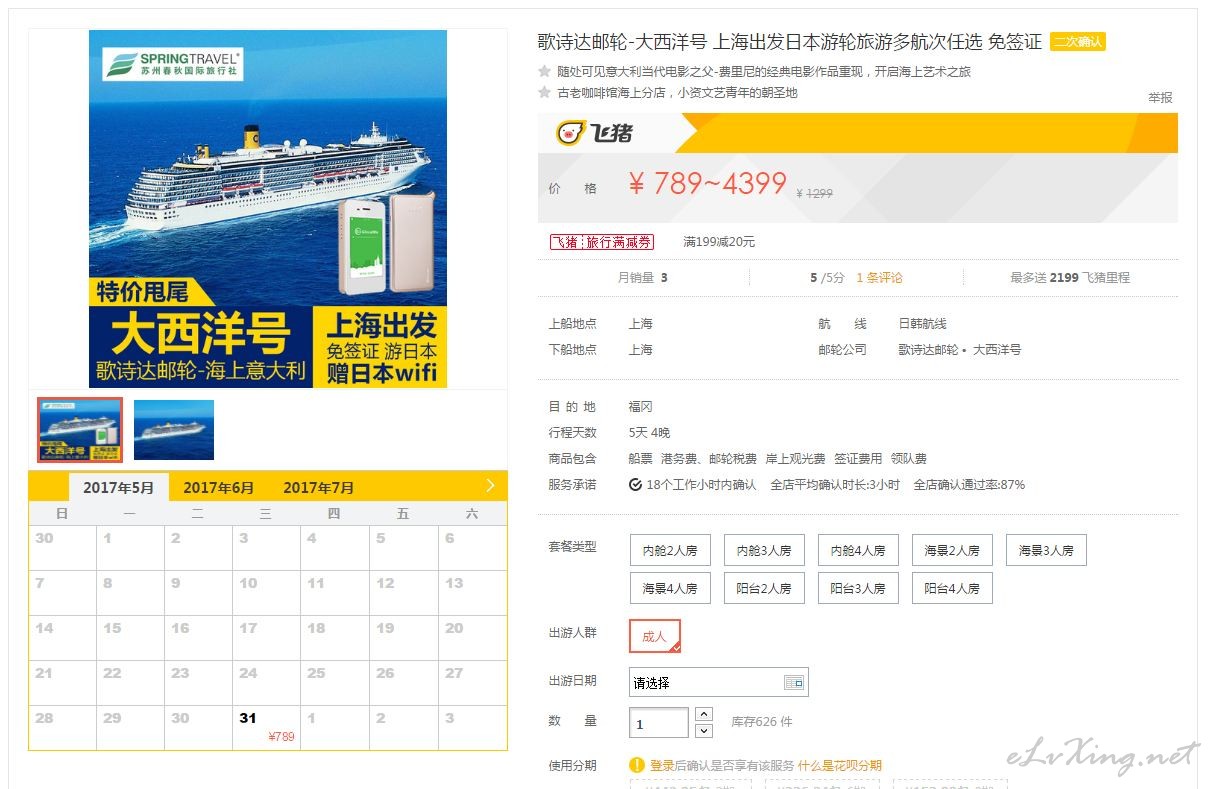Switch calendar to 2017年6月 tab
1211x789 pixels.
click(219, 488)
